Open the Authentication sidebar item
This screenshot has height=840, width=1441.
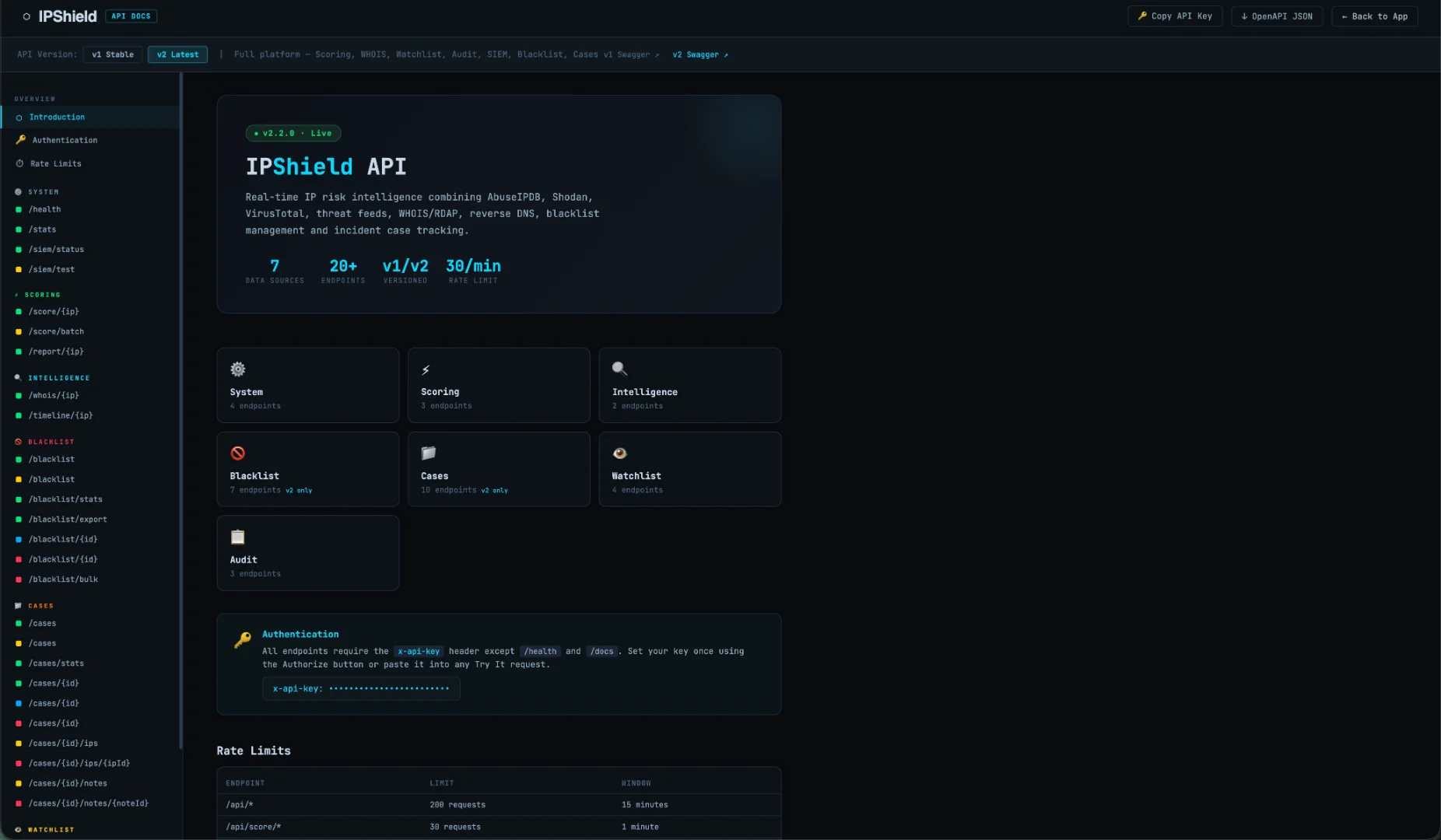tap(90, 140)
